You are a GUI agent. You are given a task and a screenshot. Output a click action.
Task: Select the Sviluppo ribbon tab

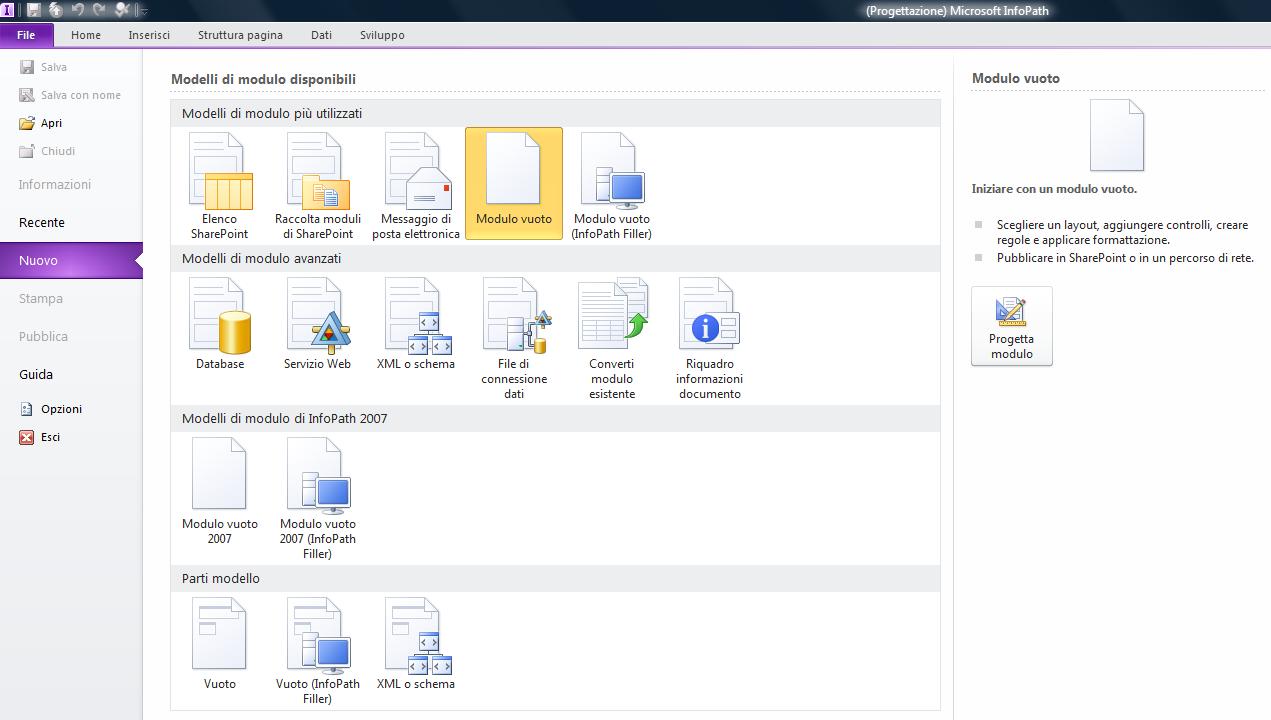click(382, 35)
